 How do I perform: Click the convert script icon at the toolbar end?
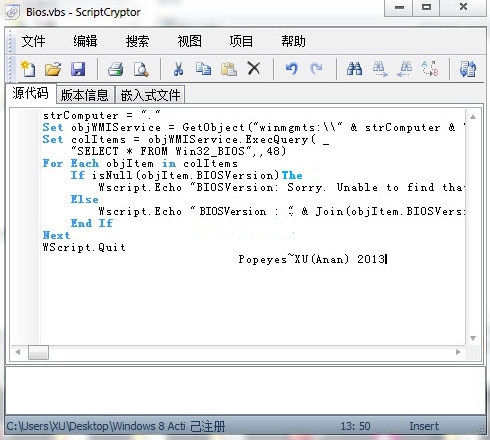click(468, 69)
